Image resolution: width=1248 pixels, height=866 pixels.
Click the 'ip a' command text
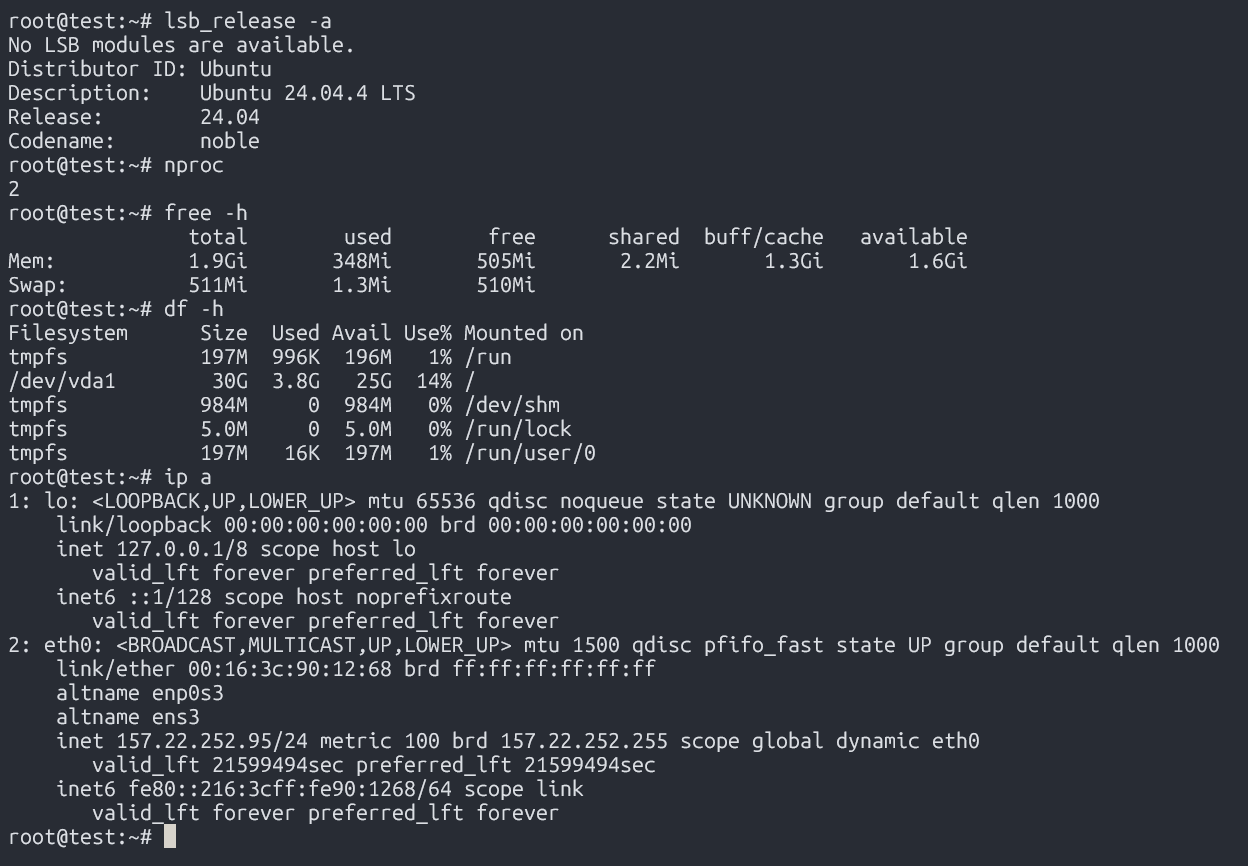pos(188,477)
